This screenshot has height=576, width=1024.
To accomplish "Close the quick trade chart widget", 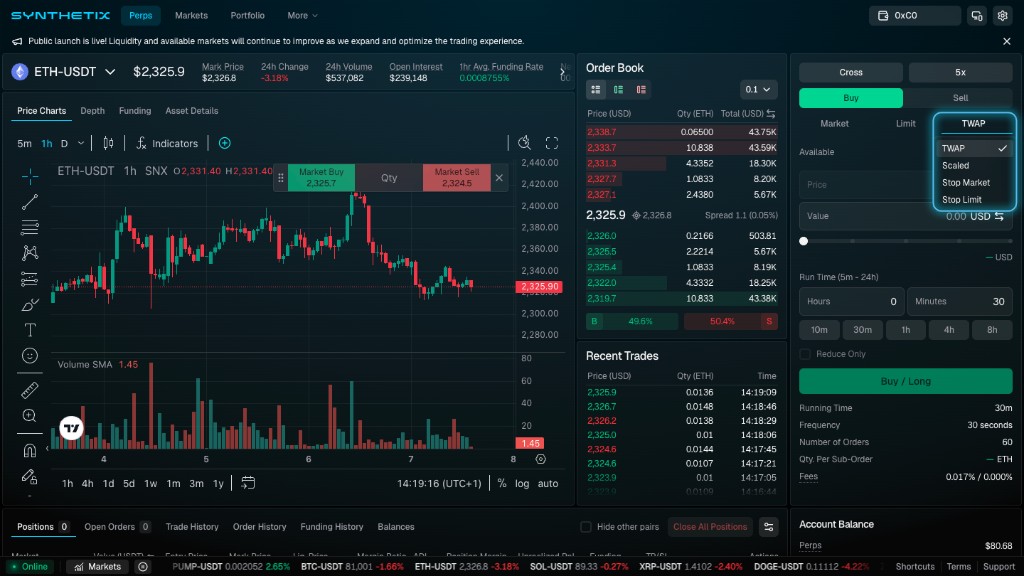I will coord(499,178).
